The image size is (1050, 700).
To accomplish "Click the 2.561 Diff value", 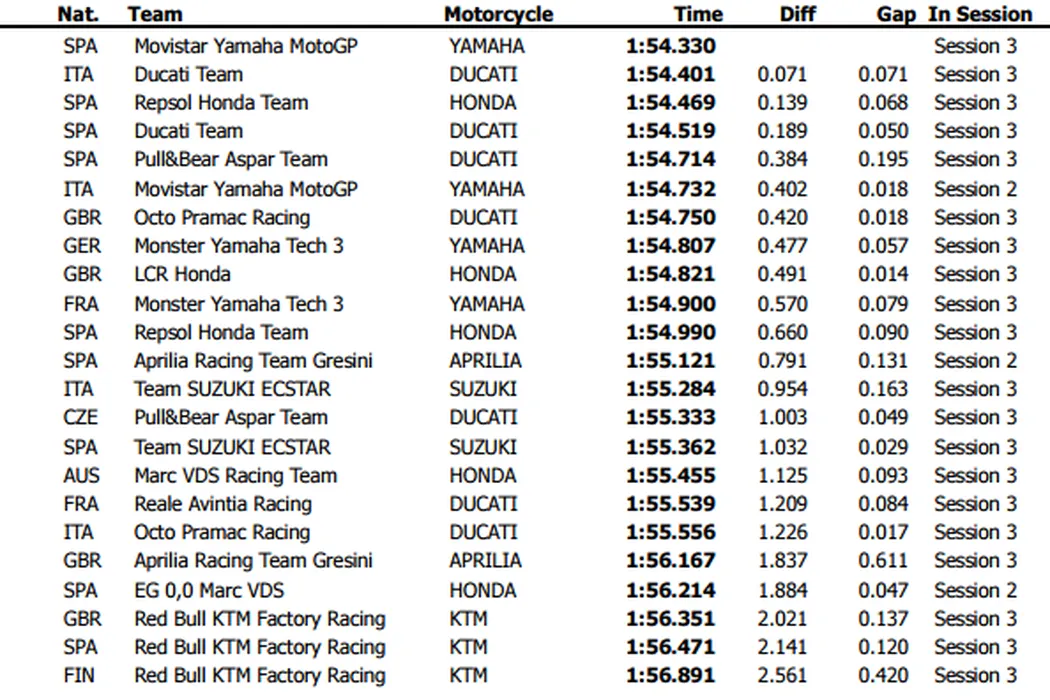I will [782, 676].
